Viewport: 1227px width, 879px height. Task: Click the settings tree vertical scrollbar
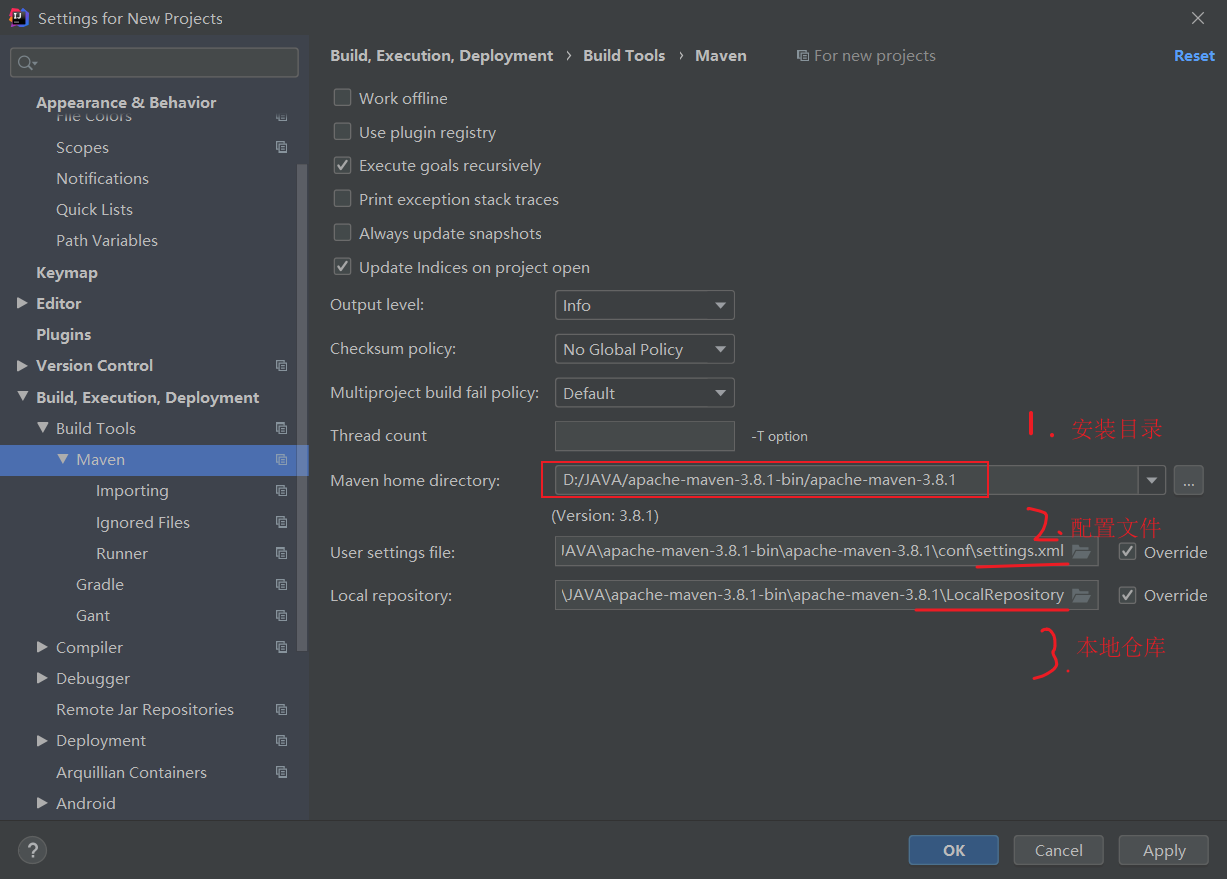303,407
